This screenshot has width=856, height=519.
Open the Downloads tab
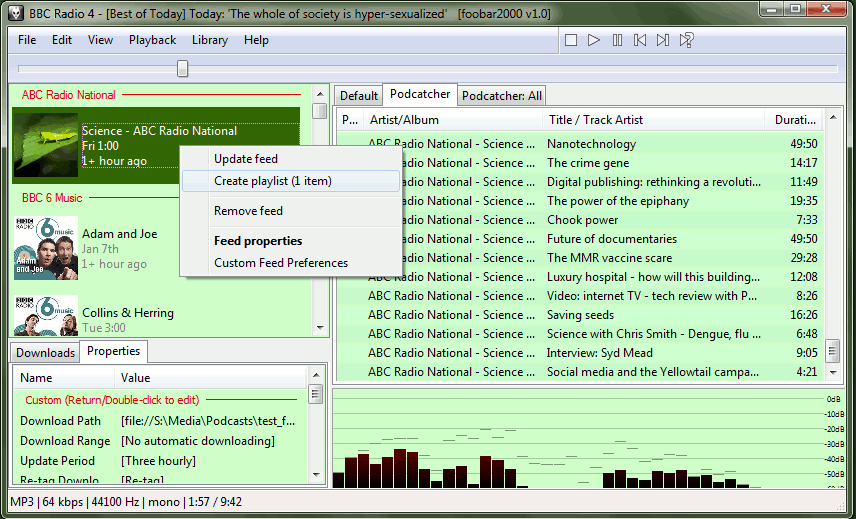coord(45,353)
